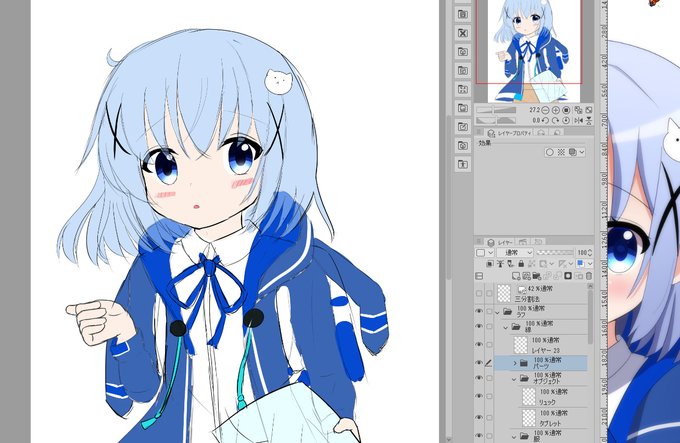The image size is (680, 443).
Task: Tick the select checkbox of リュック layer
Action: pyautogui.click(x=489, y=396)
